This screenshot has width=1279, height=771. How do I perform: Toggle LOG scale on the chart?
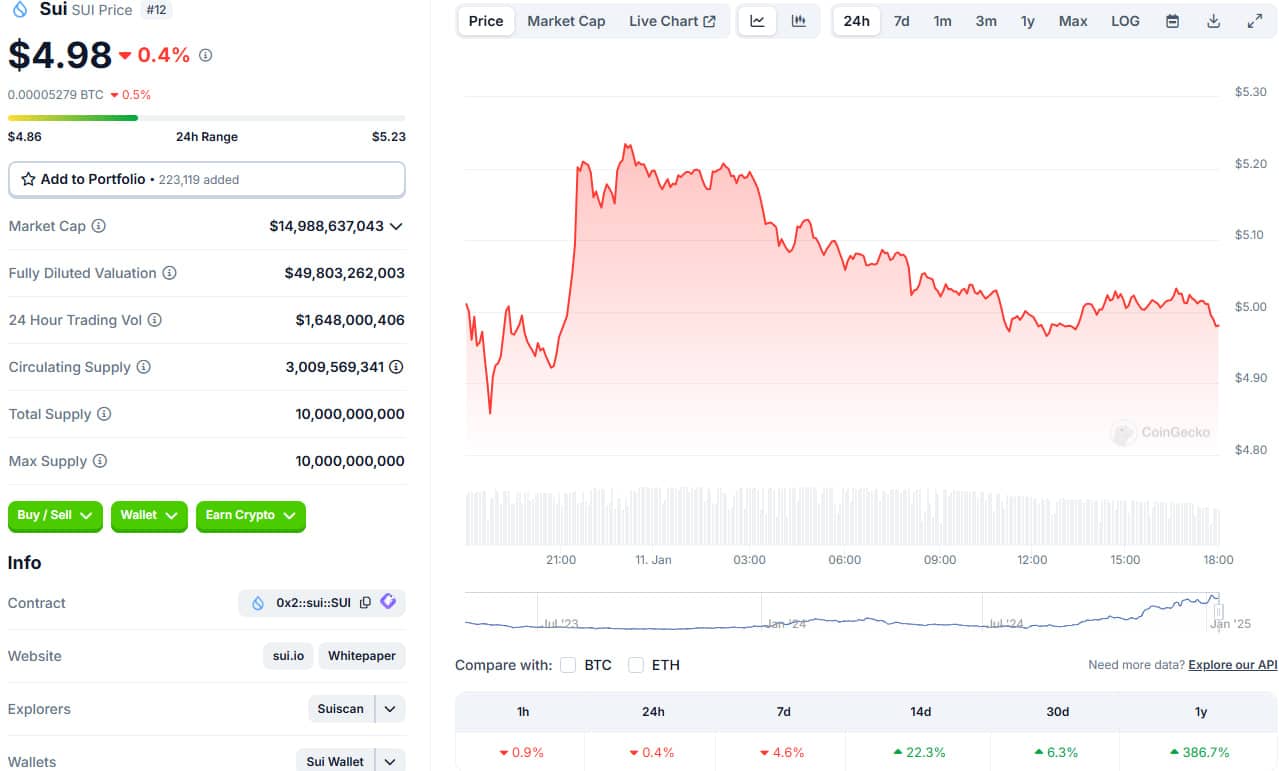click(1125, 21)
